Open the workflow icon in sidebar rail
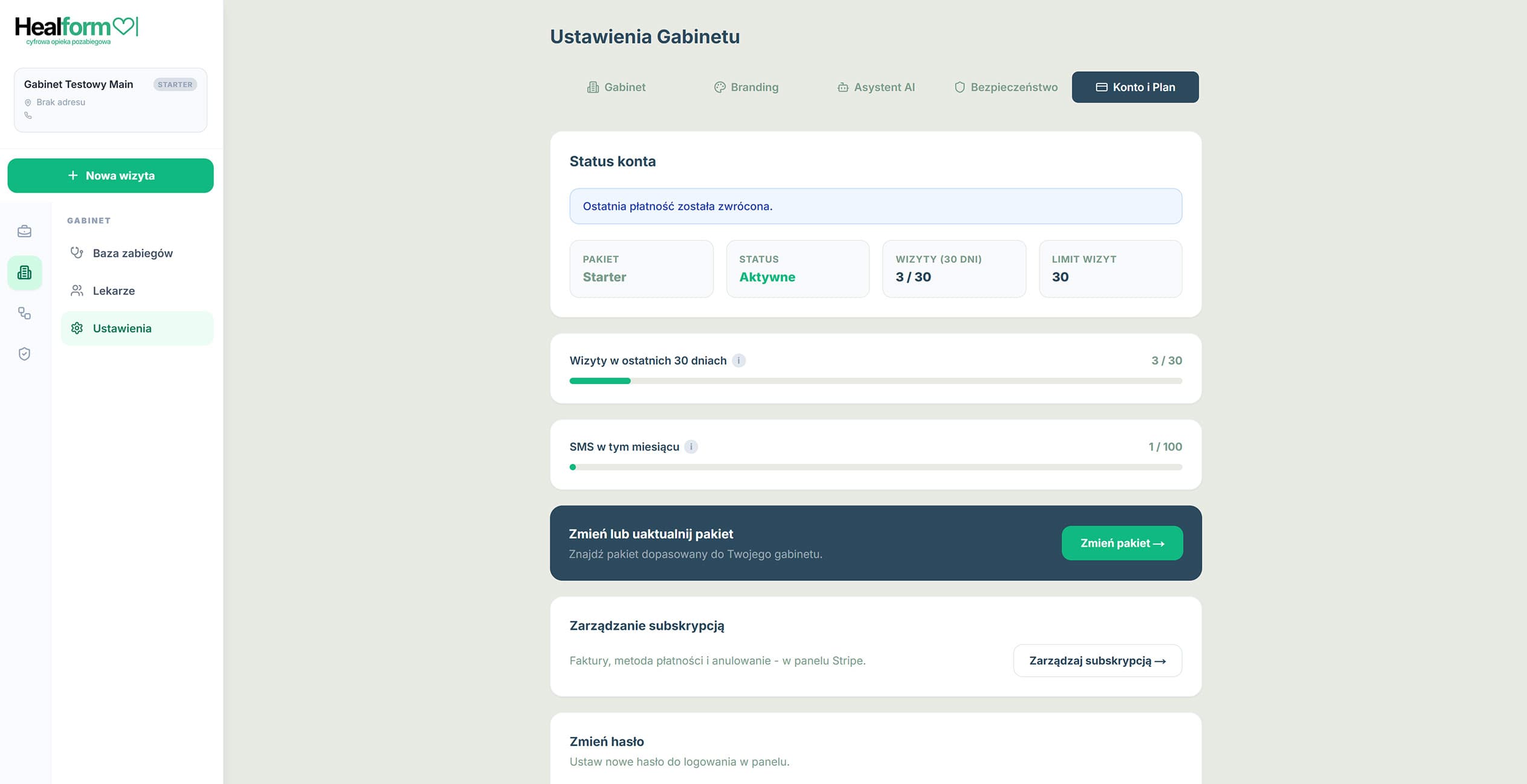The height and width of the screenshot is (784, 1527). [x=24, y=313]
